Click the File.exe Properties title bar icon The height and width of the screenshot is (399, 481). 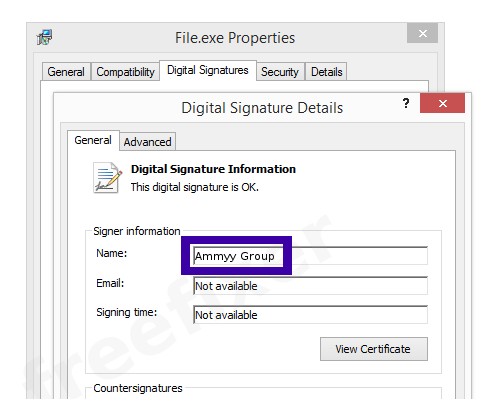44,37
